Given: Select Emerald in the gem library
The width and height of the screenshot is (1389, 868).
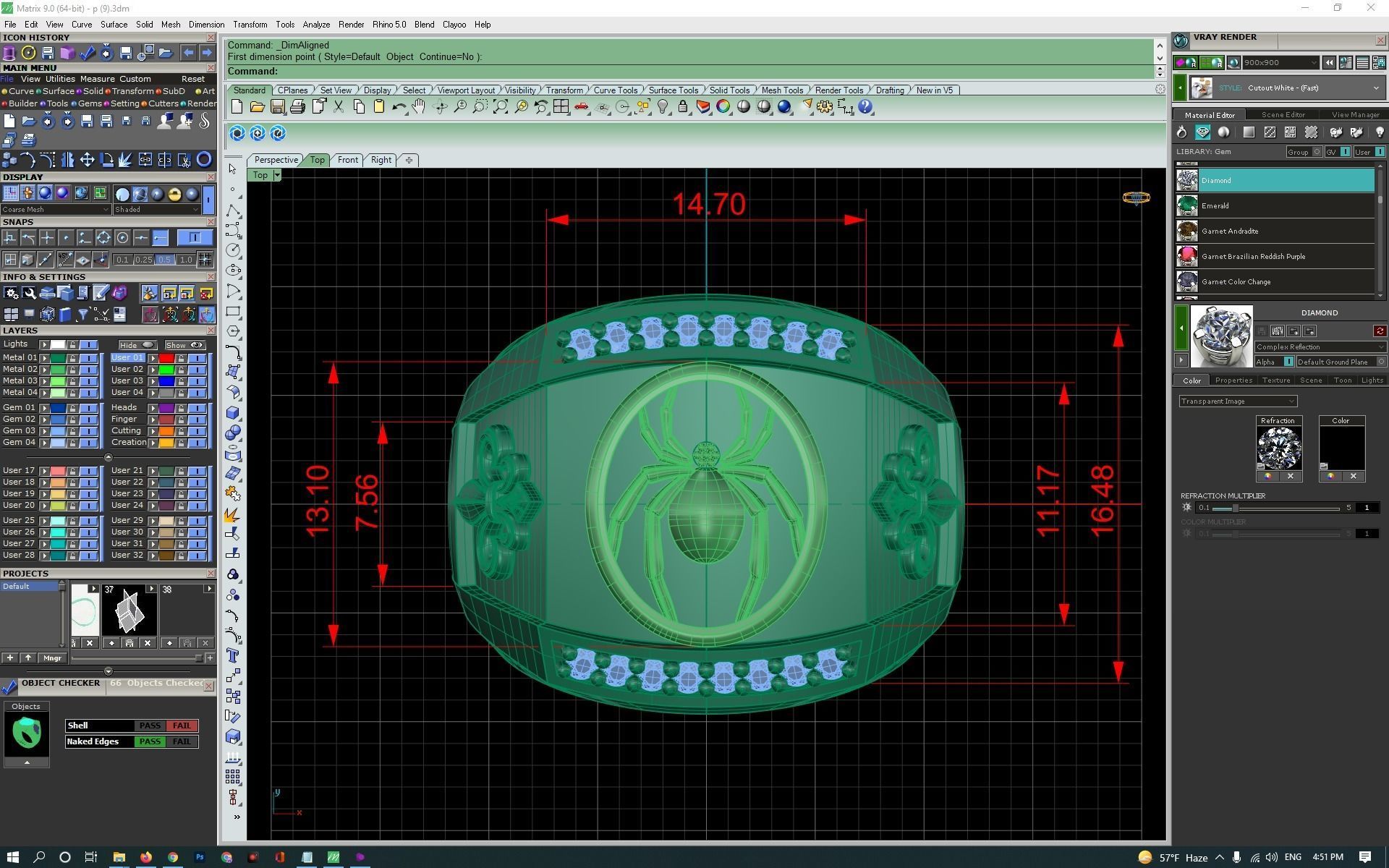Looking at the screenshot, I should pos(1215,206).
